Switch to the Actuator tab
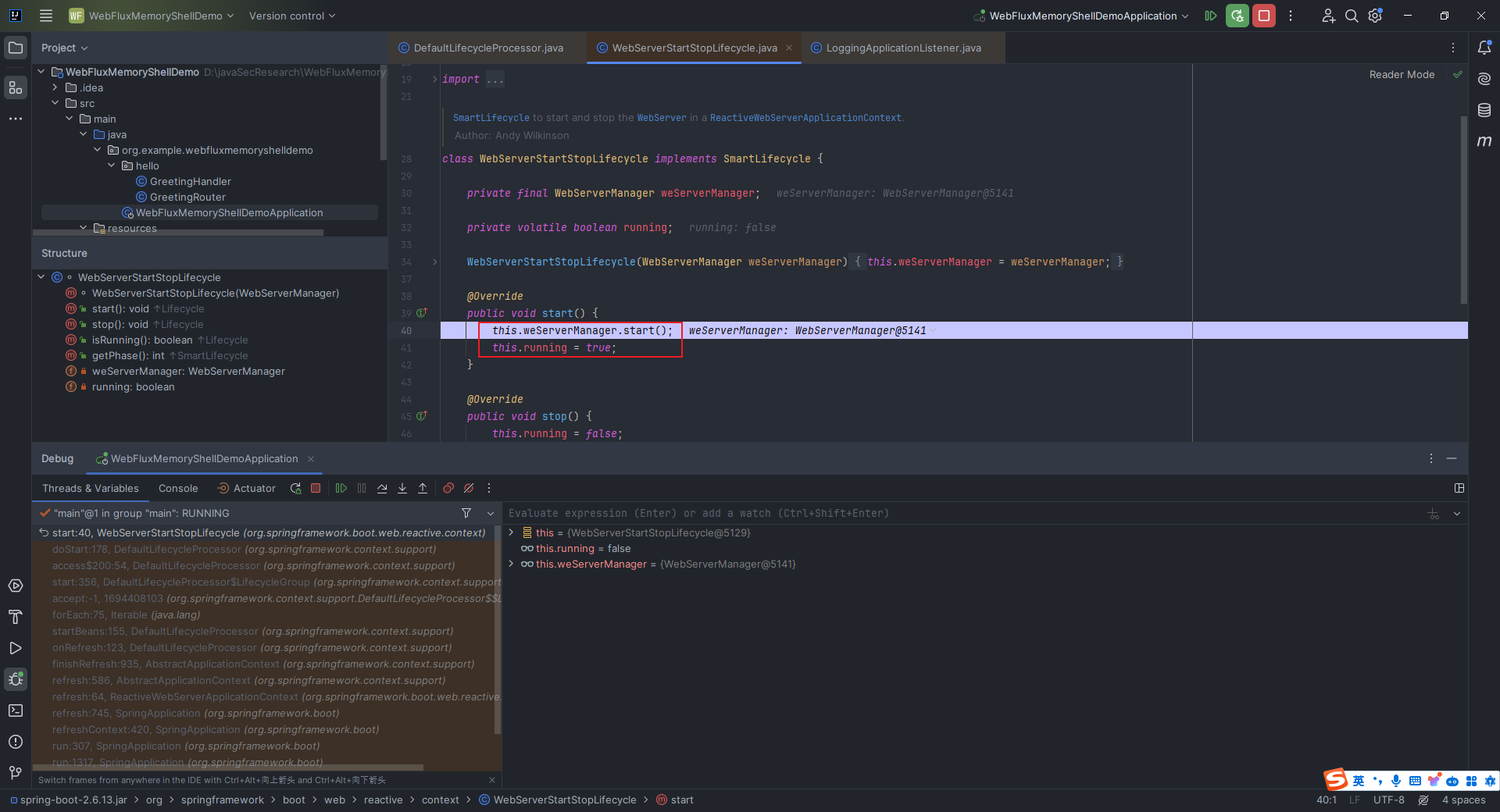This screenshot has height=812, width=1500. 247,488
